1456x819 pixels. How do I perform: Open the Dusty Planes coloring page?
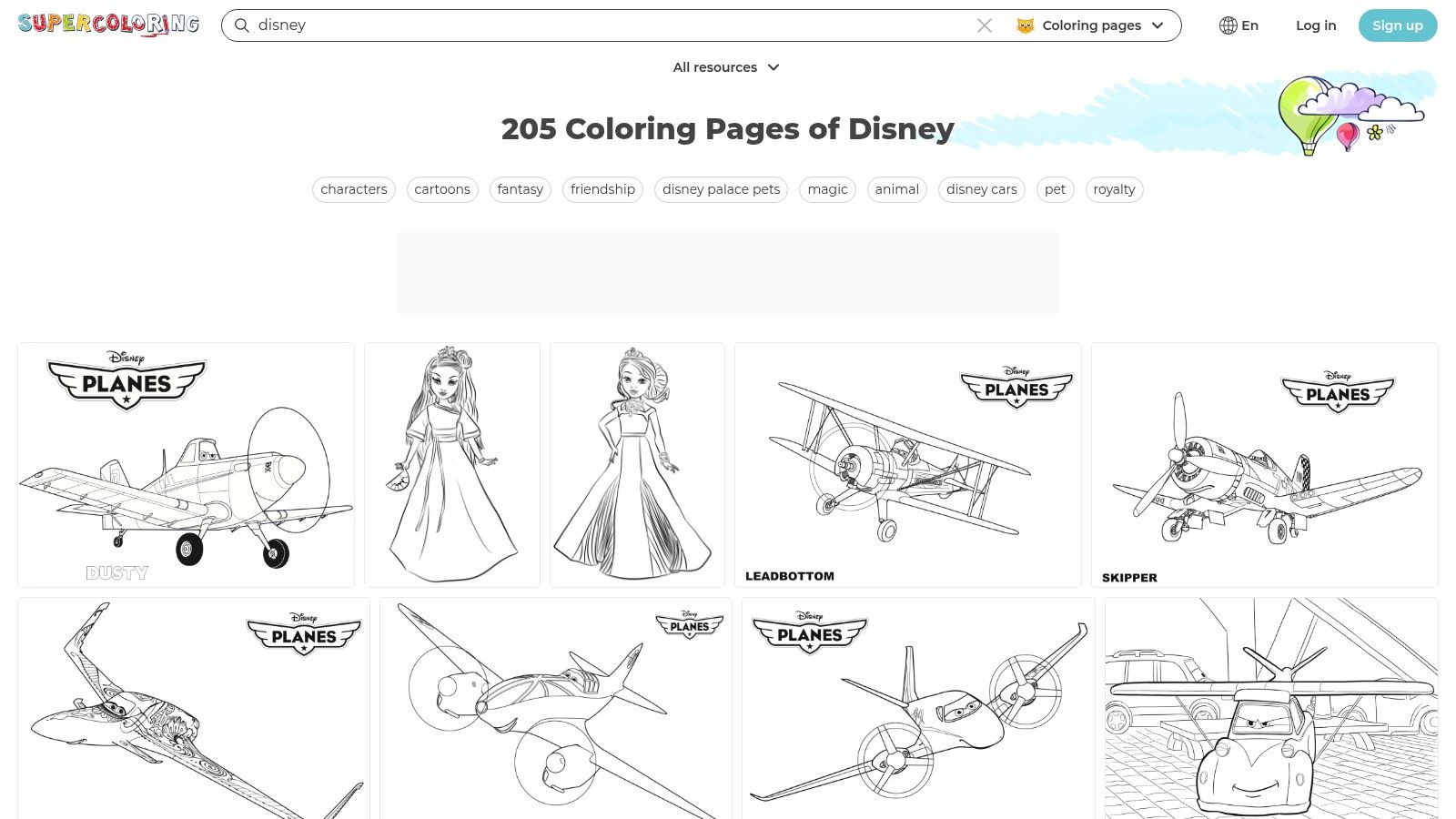pos(186,464)
